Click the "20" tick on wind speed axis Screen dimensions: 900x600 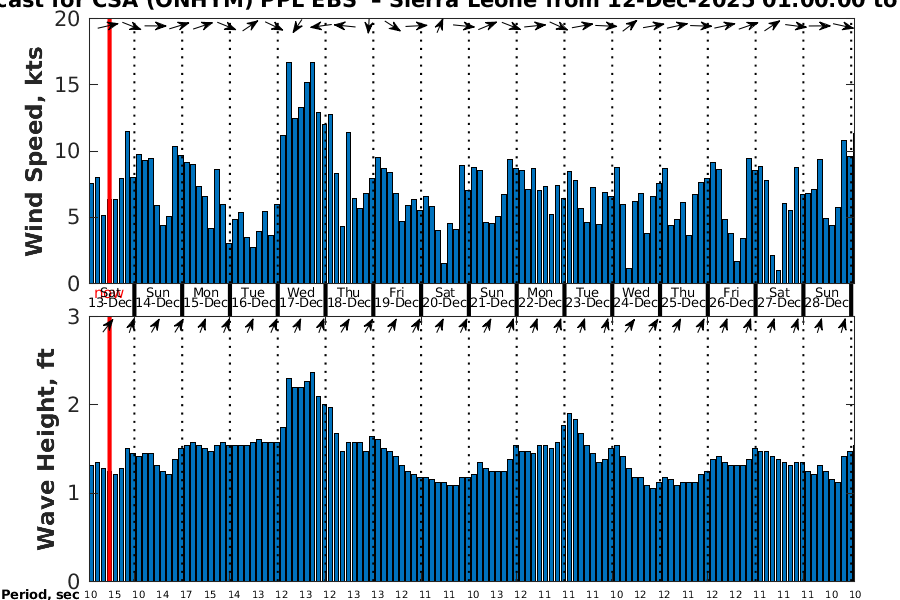68,19
